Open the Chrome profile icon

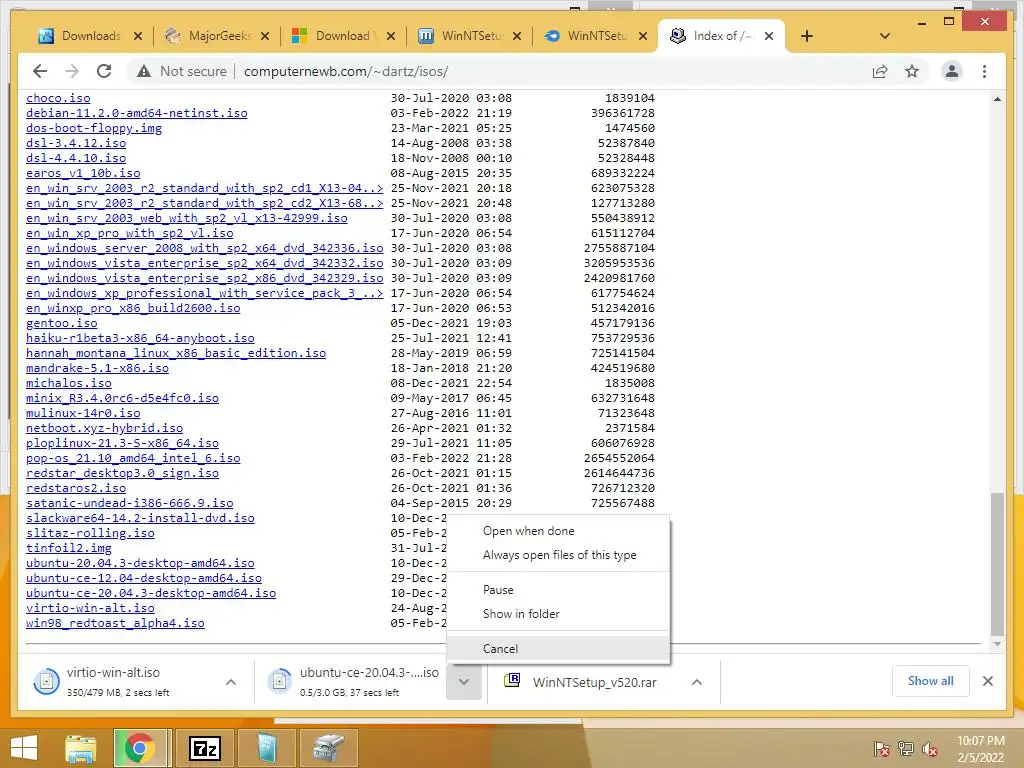pyautogui.click(x=952, y=71)
